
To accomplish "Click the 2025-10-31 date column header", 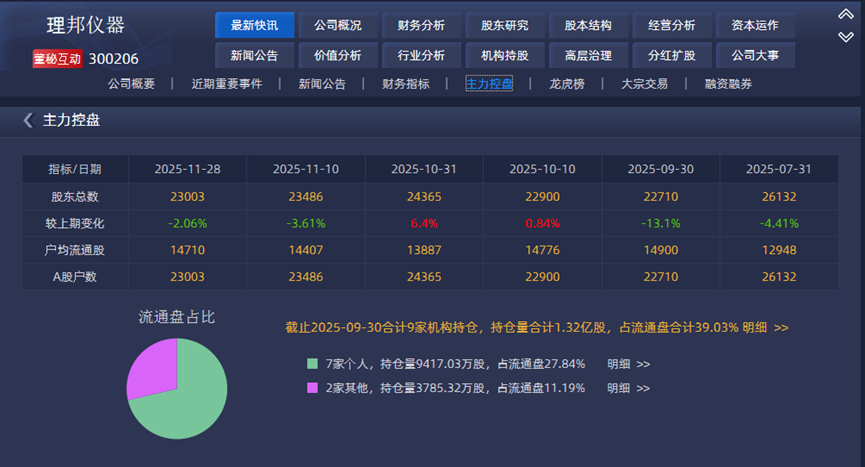I will click(x=424, y=169).
